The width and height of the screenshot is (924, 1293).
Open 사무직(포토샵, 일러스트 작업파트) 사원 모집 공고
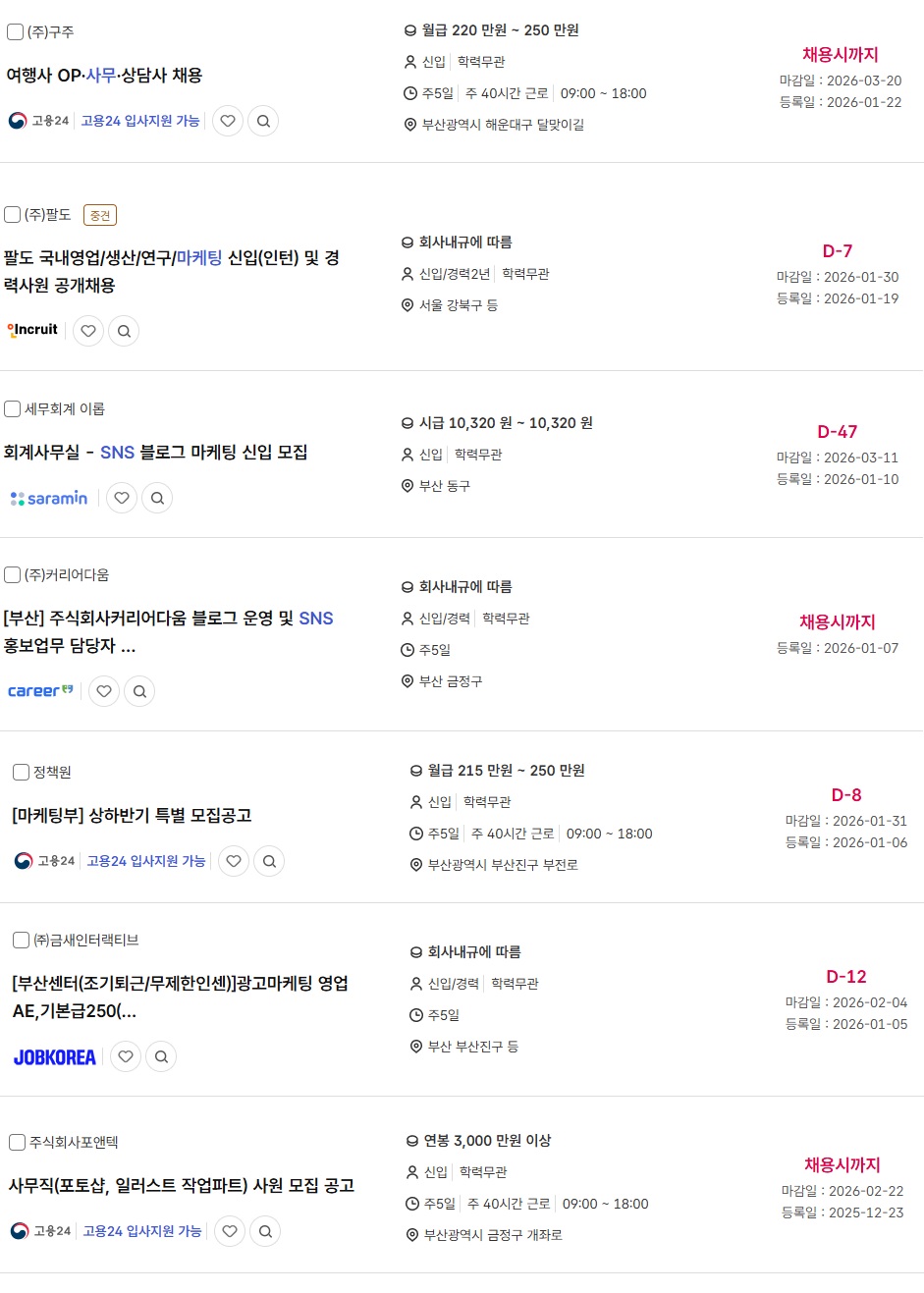[182, 1186]
